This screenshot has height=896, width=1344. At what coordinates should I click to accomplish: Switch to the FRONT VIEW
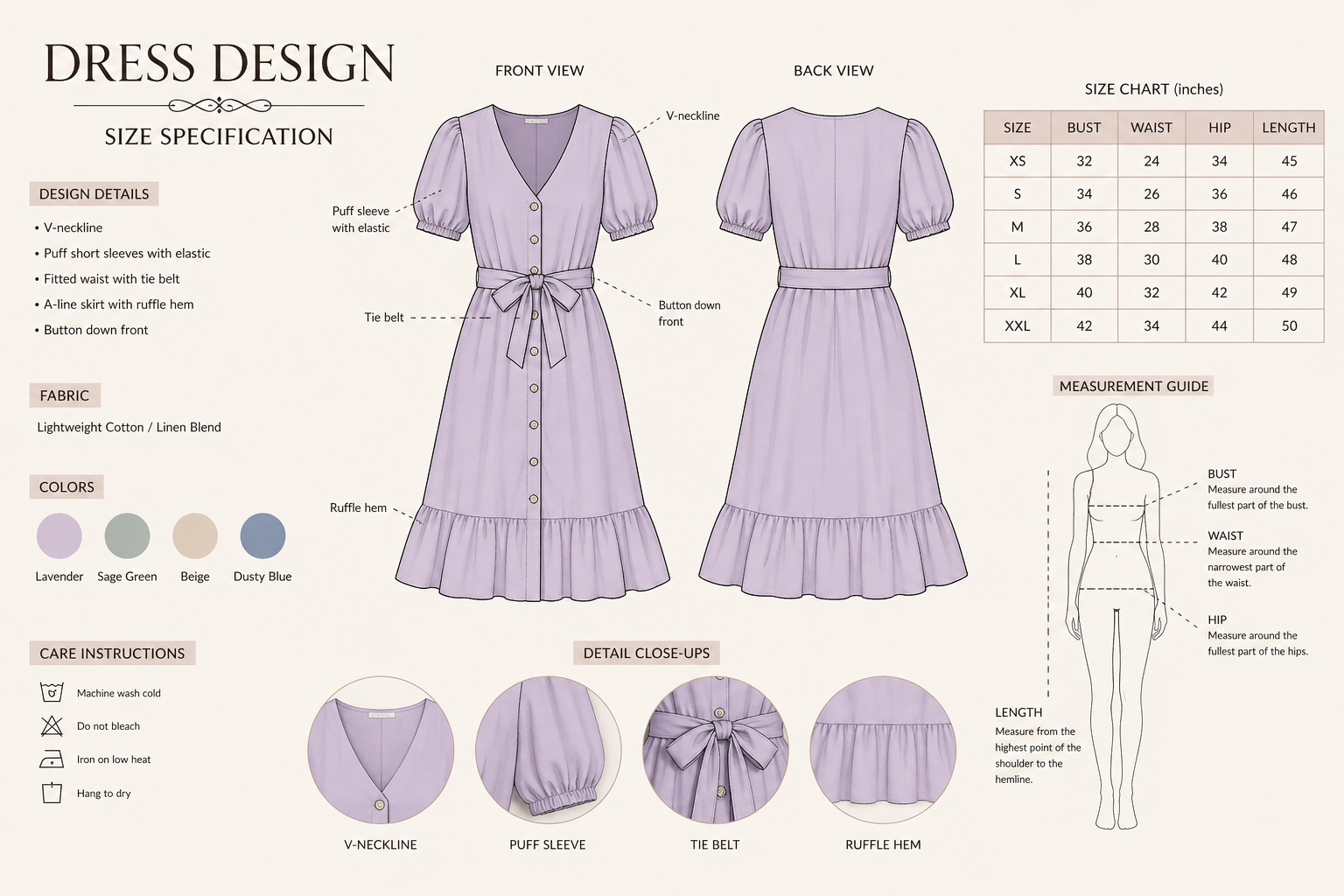[539, 71]
